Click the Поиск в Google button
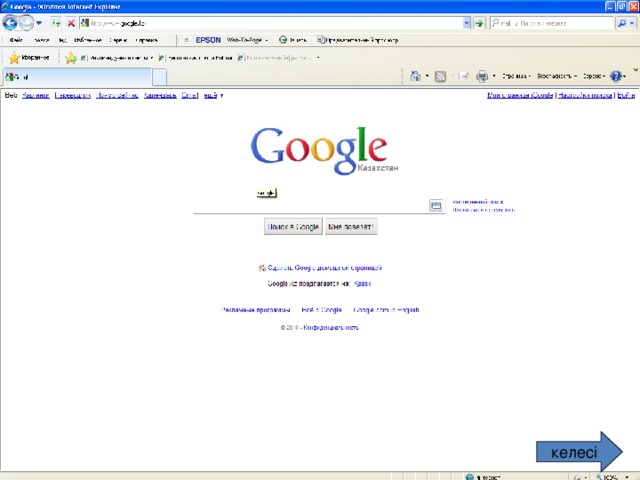Image resolution: width=640 pixels, height=480 pixels. click(293, 227)
